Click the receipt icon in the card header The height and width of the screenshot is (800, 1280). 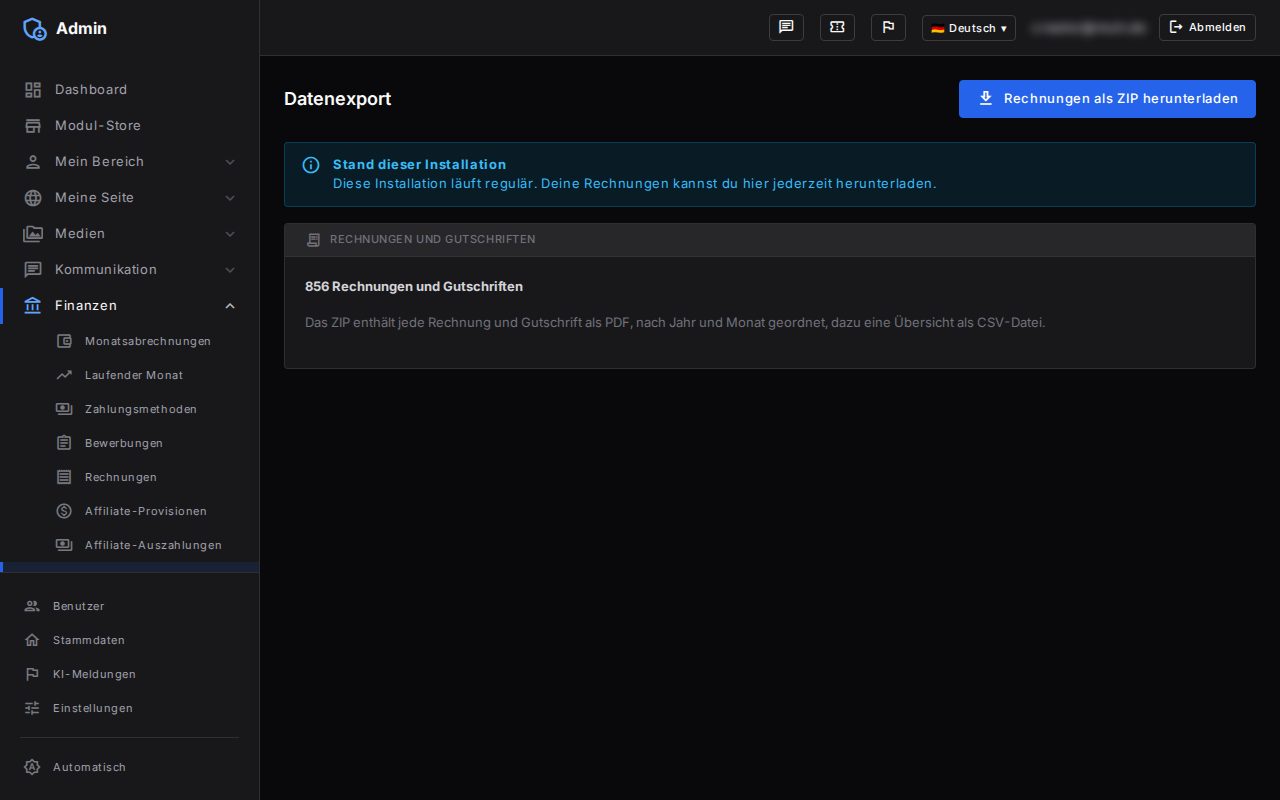point(313,240)
